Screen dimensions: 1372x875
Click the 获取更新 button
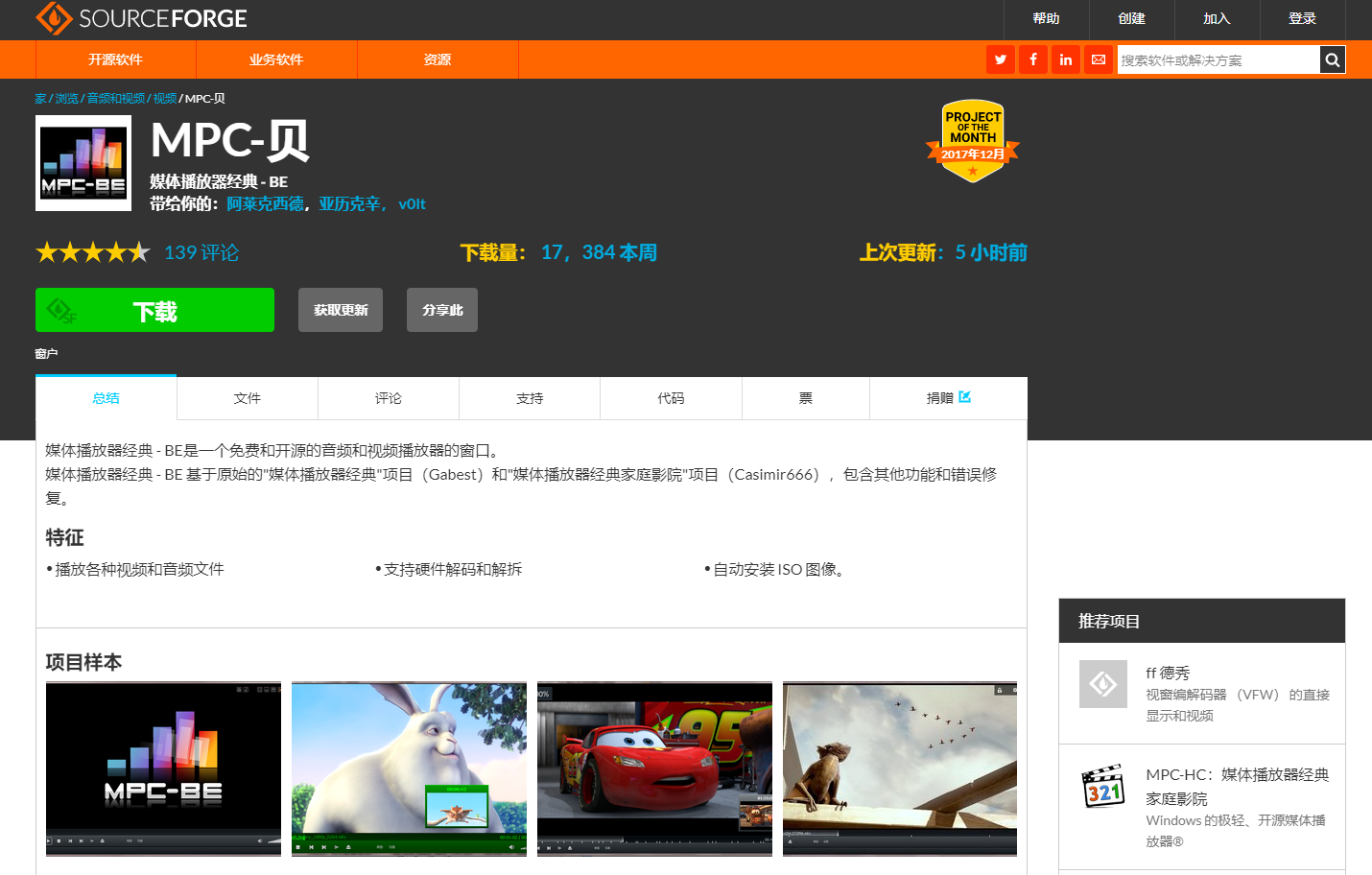[341, 310]
